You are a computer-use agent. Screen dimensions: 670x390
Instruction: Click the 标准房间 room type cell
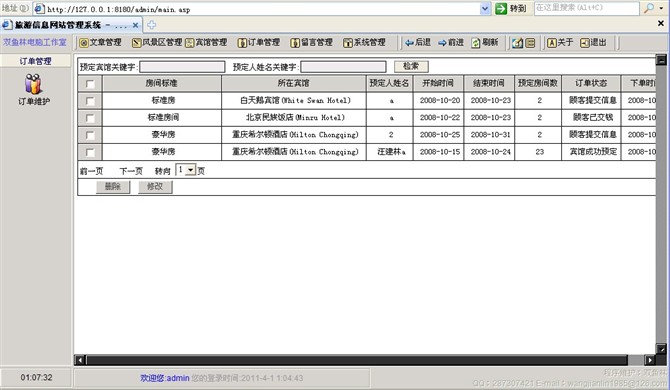tap(163, 117)
